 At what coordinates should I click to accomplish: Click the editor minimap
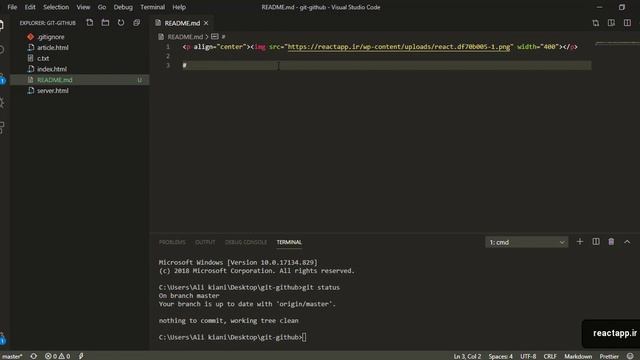tap(617, 43)
